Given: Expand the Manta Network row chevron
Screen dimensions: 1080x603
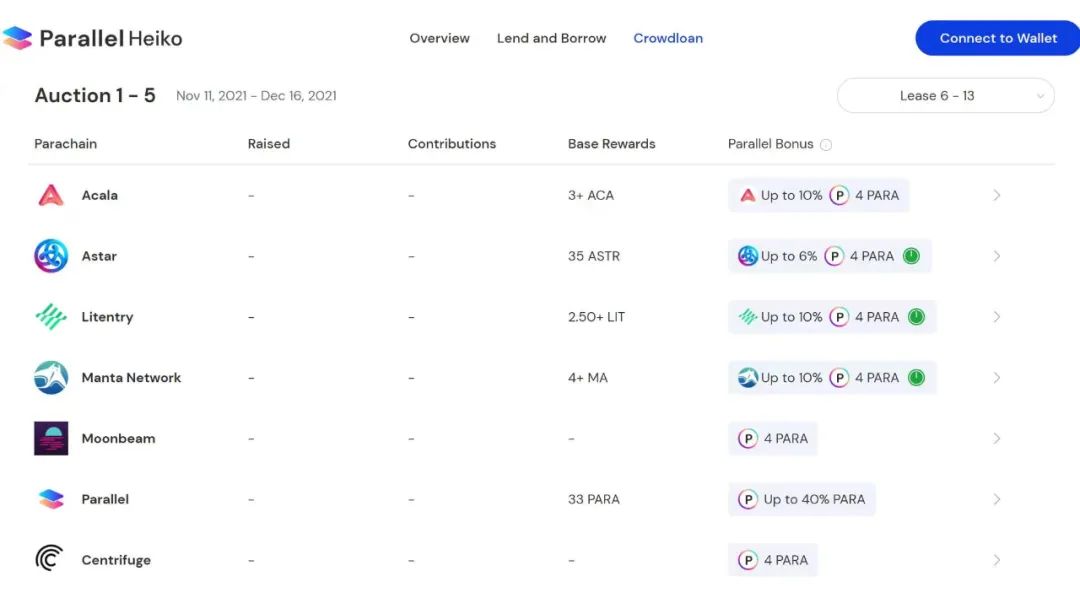Looking at the screenshot, I should pos(997,378).
